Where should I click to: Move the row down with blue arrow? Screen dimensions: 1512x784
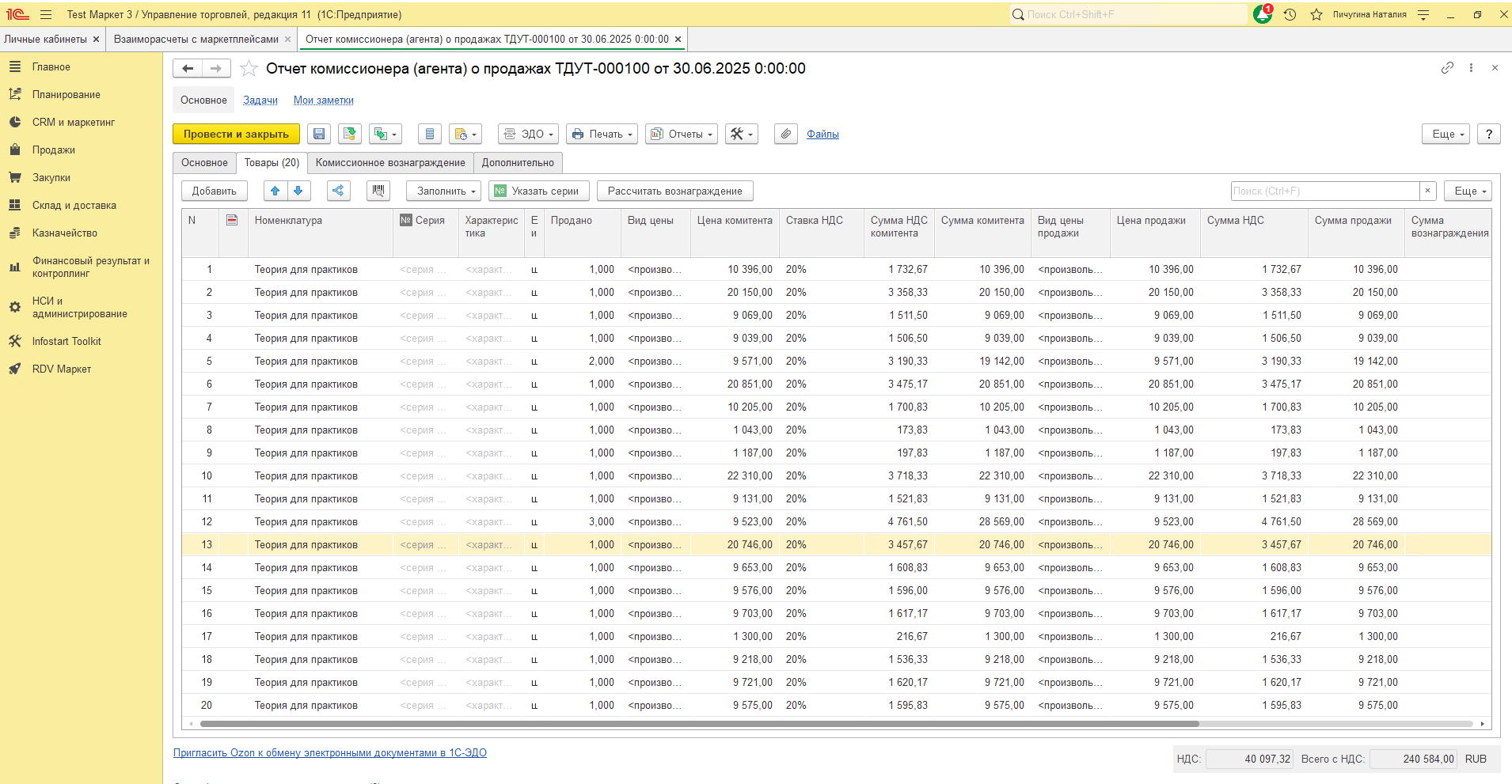[298, 191]
